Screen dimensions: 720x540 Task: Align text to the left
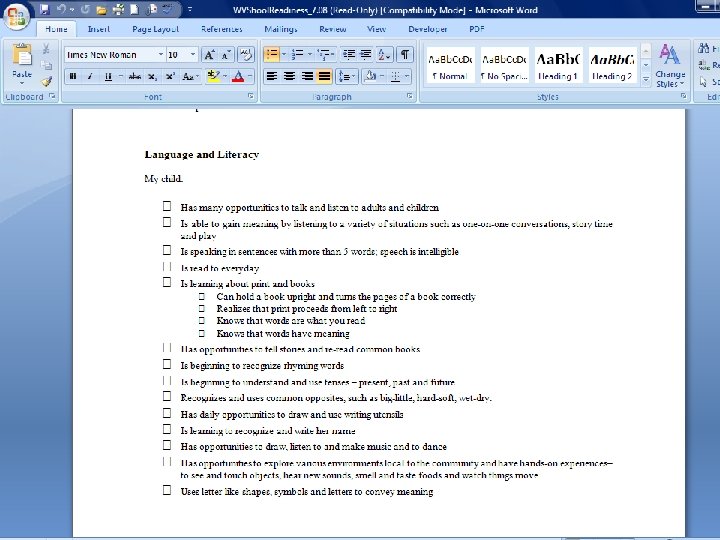click(272, 76)
